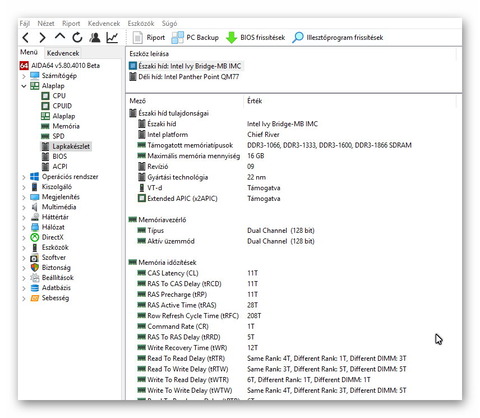Refresh the page with the circular arrow
Image resolution: width=480 pixels, height=418 pixels.
coord(77,37)
